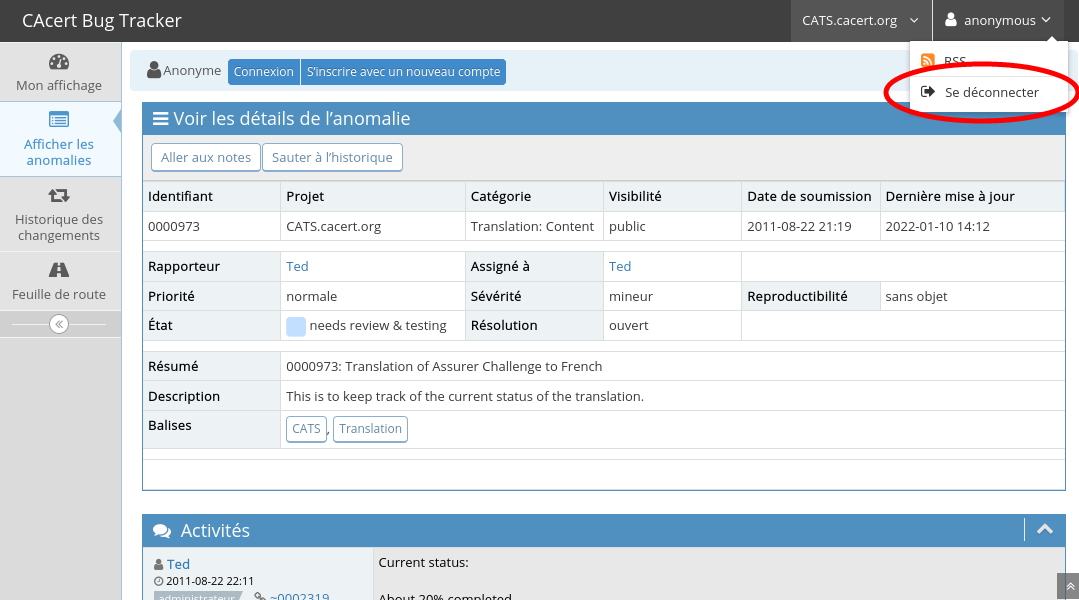Open the Rapporteur Ted link
Screen dimensions: 1079x600
tap(297, 266)
